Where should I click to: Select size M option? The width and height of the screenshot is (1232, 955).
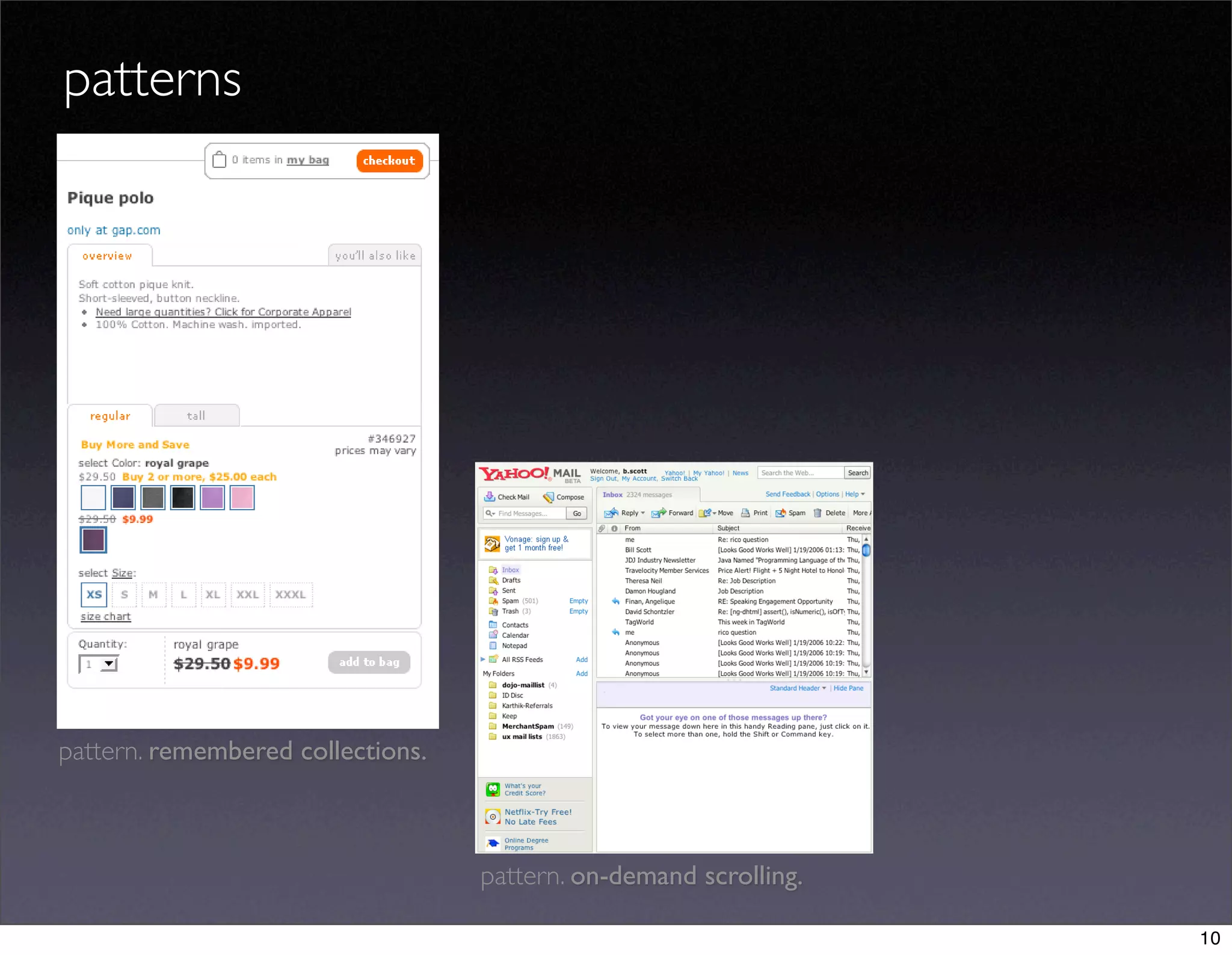[153, 595]
